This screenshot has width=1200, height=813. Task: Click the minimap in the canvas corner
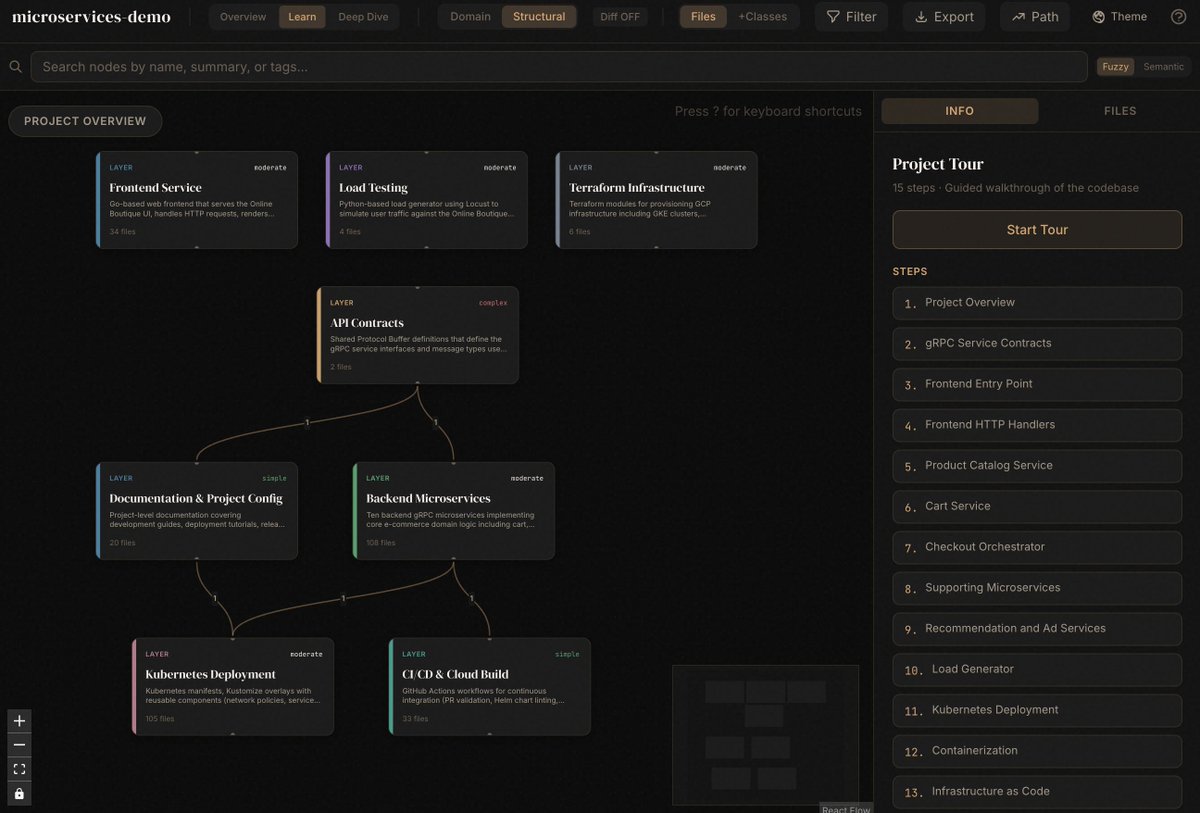pyautogui.click(x=765, y=735)
